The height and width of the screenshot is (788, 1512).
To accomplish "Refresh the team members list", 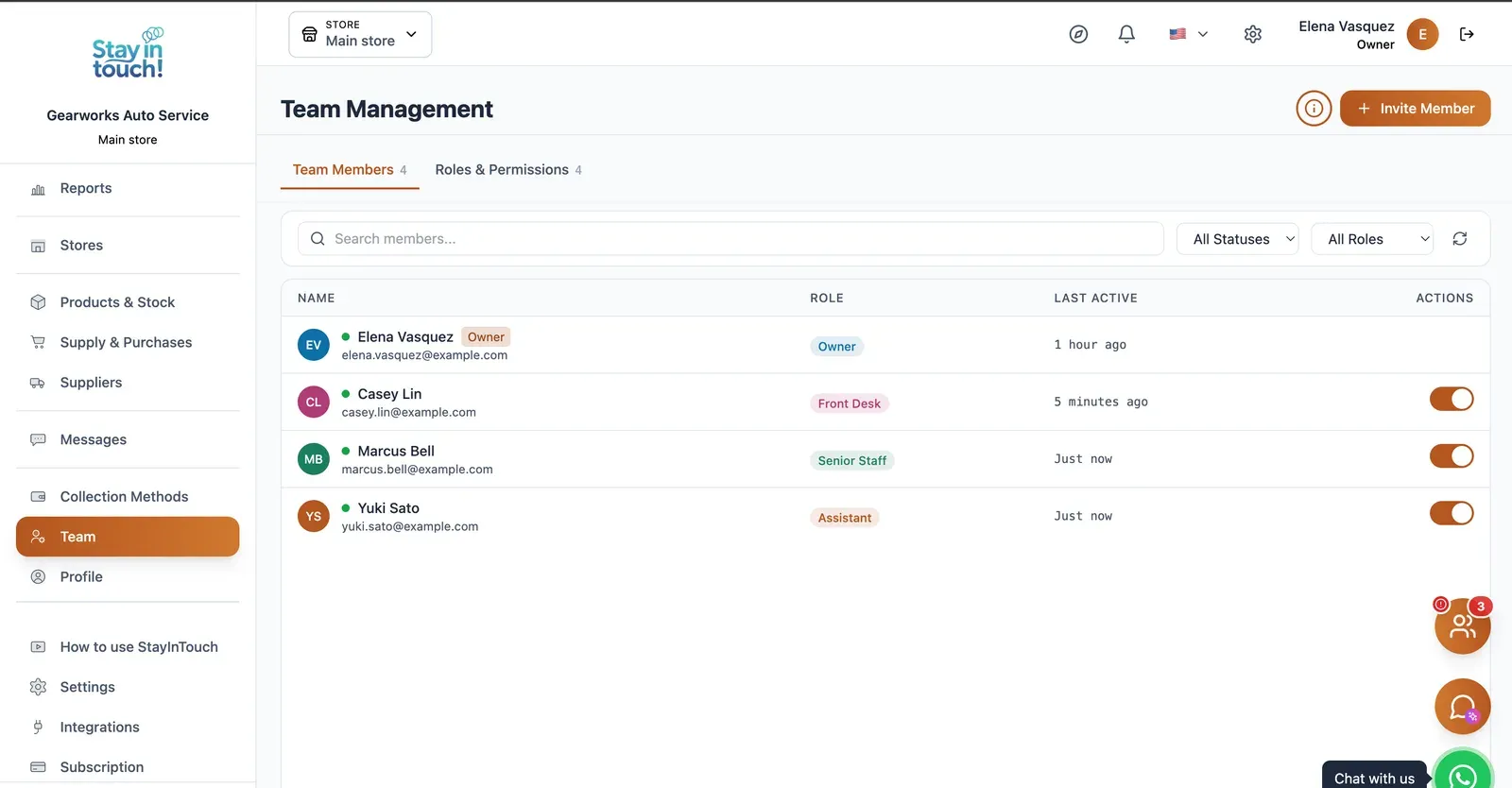I will pyautogui.click(x=1460, y=239).
